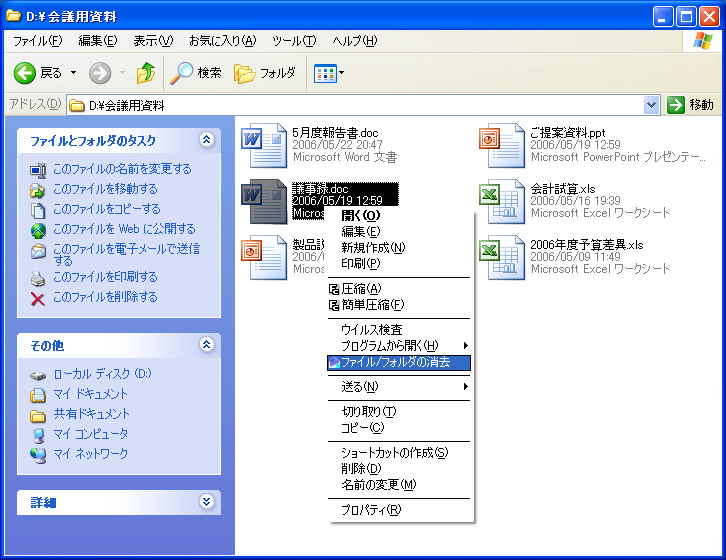726x560 pixels.
Task: Open the 検索 search magnifier
Action: pos(181,73)
